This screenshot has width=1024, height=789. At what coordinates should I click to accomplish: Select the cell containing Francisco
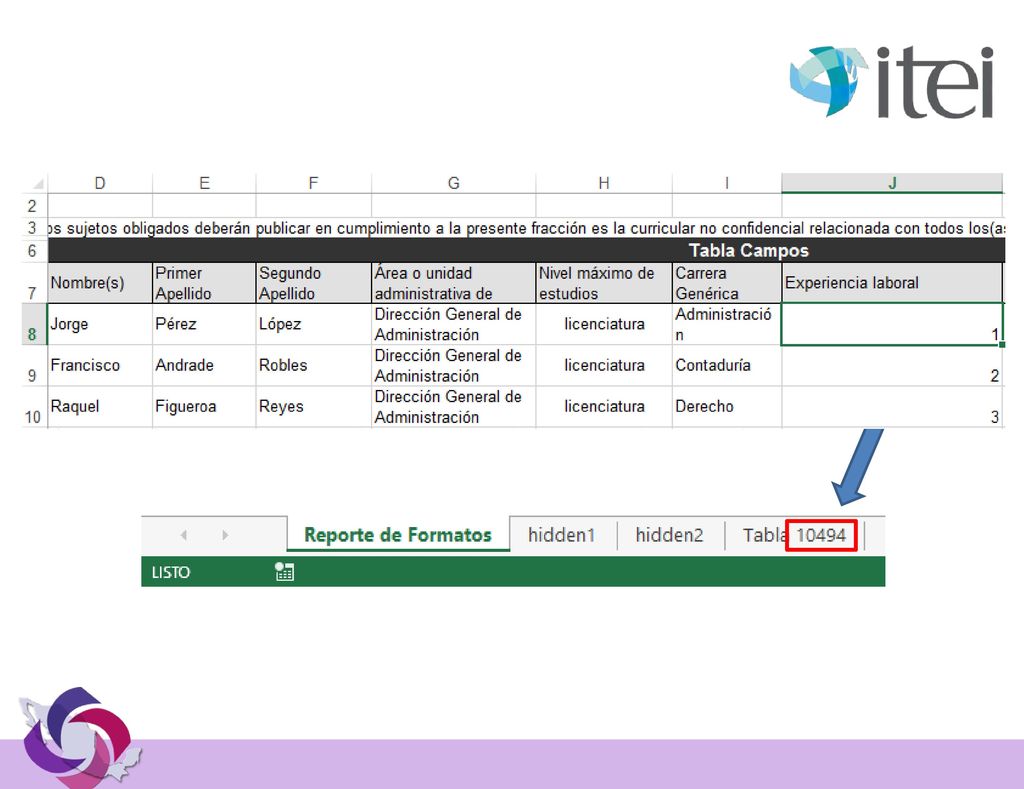coord(100,365)
